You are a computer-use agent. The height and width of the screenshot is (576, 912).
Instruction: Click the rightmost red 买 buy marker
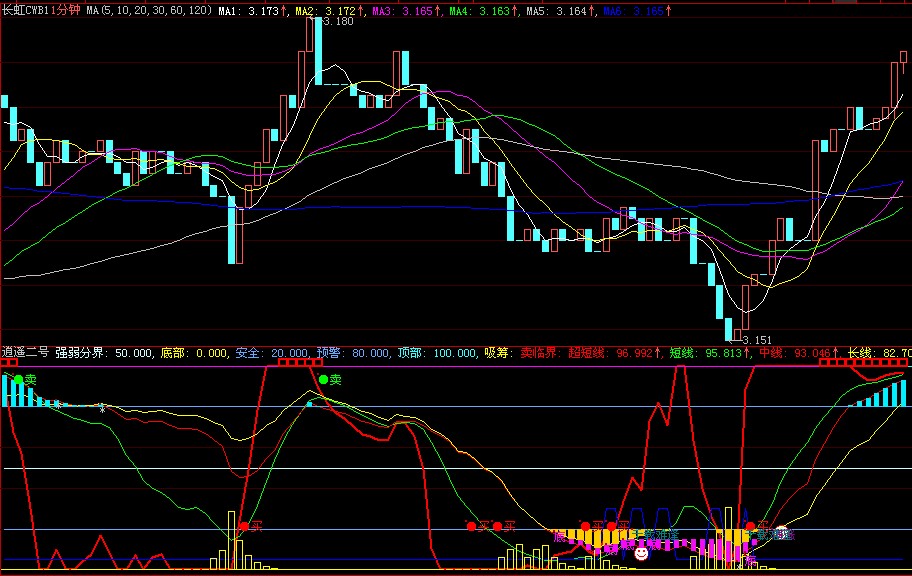pyautogui.click(x=750, y=526)
